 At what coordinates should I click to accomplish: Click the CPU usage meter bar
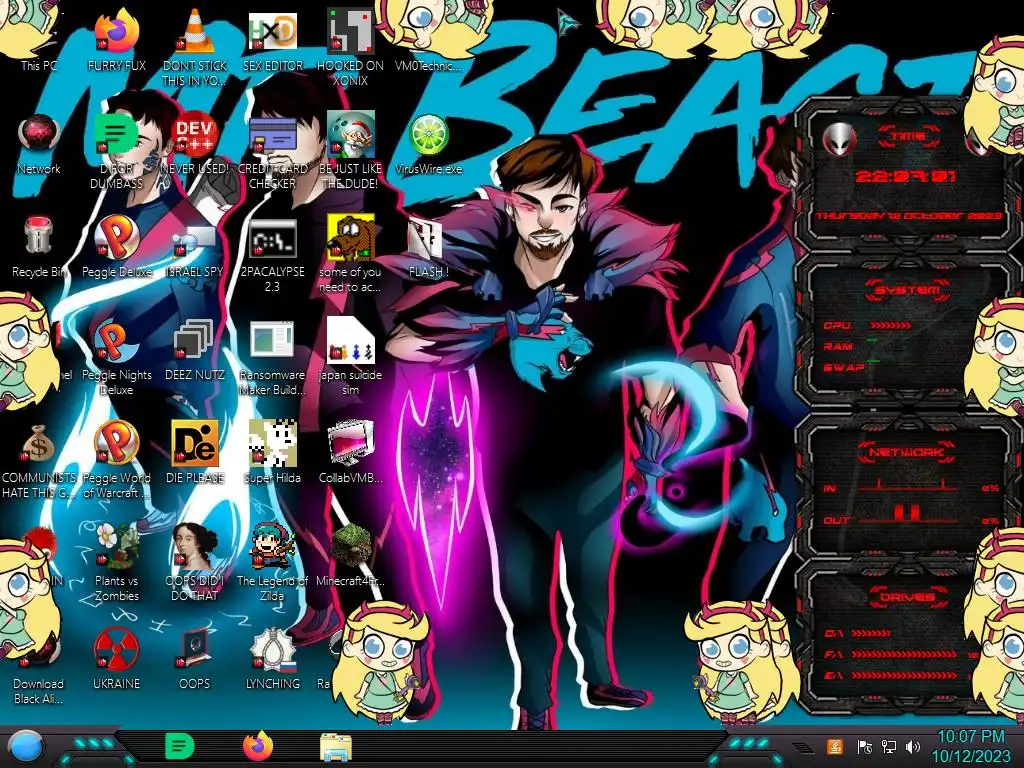pyautogui.click(x=889, y=325)
